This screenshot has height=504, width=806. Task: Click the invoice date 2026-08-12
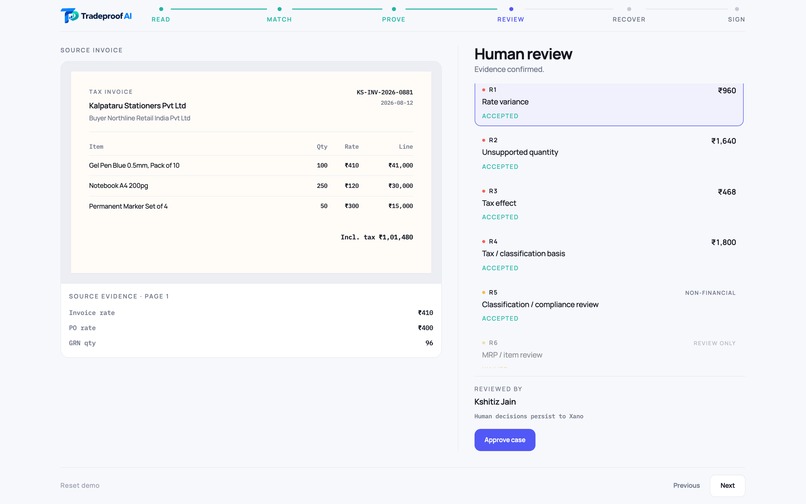click(x=396, y=103)
